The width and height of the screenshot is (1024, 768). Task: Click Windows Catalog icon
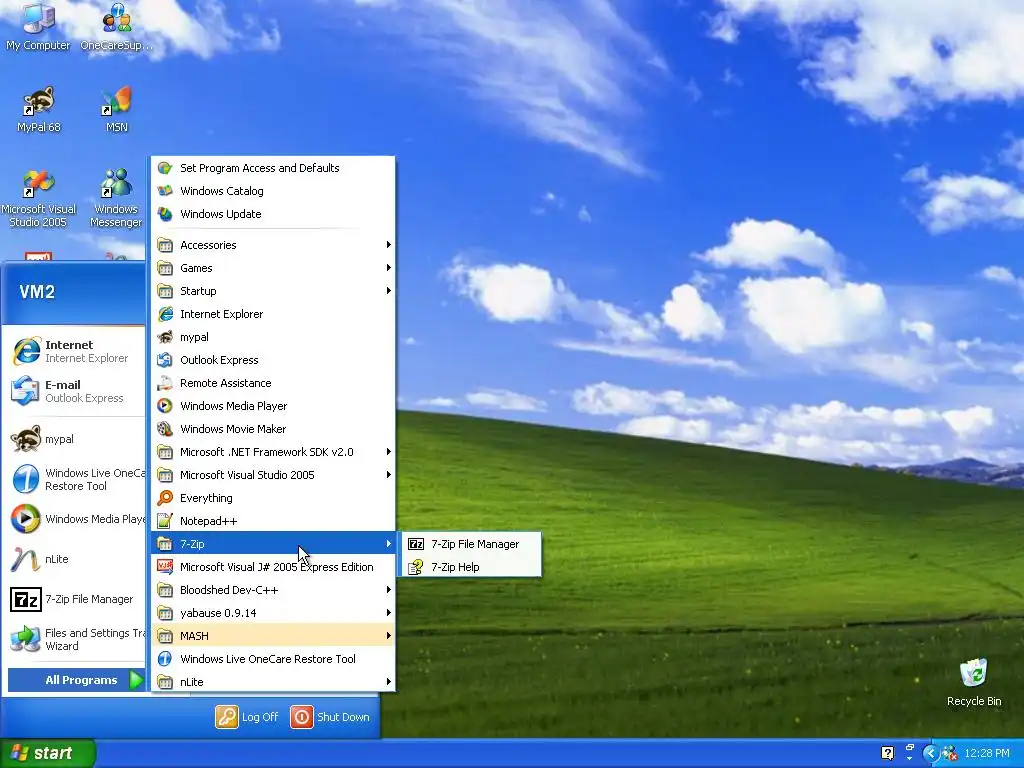(165, 191)
